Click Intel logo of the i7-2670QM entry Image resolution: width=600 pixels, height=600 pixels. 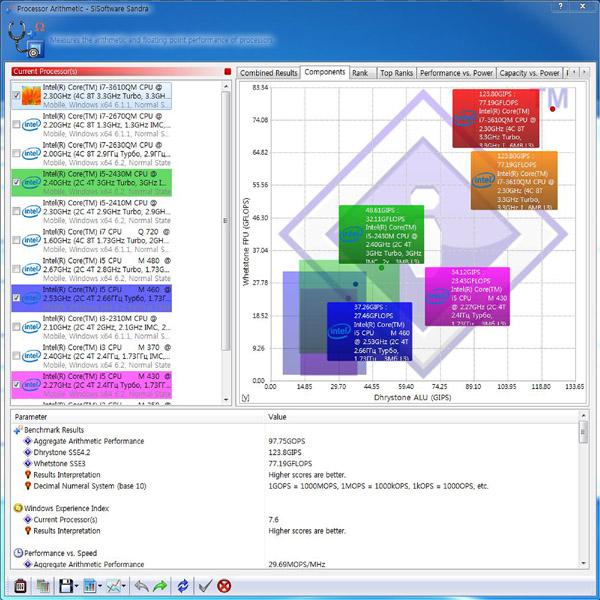(31, 125)
